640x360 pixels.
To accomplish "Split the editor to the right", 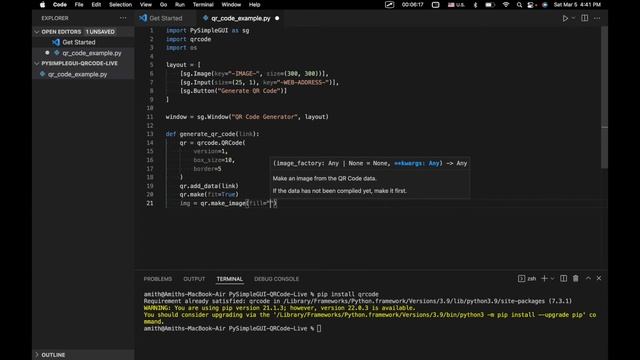I will (x=584, y=18).
